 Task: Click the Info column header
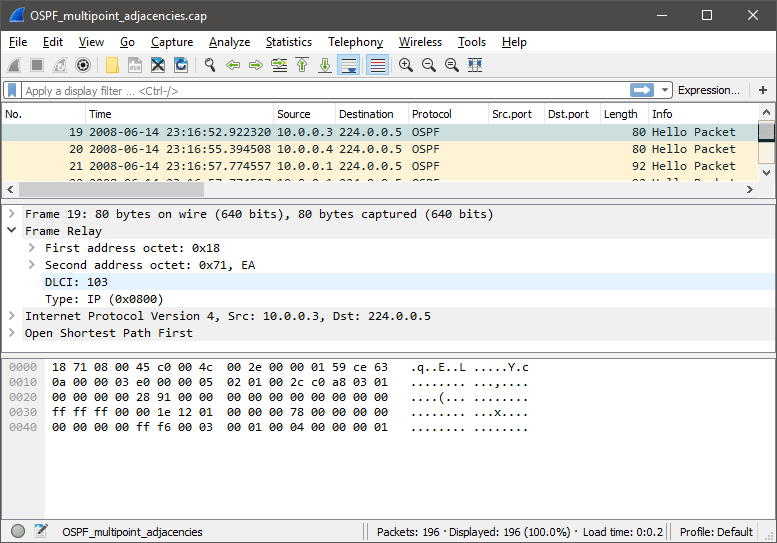click(x=703, y=114)
